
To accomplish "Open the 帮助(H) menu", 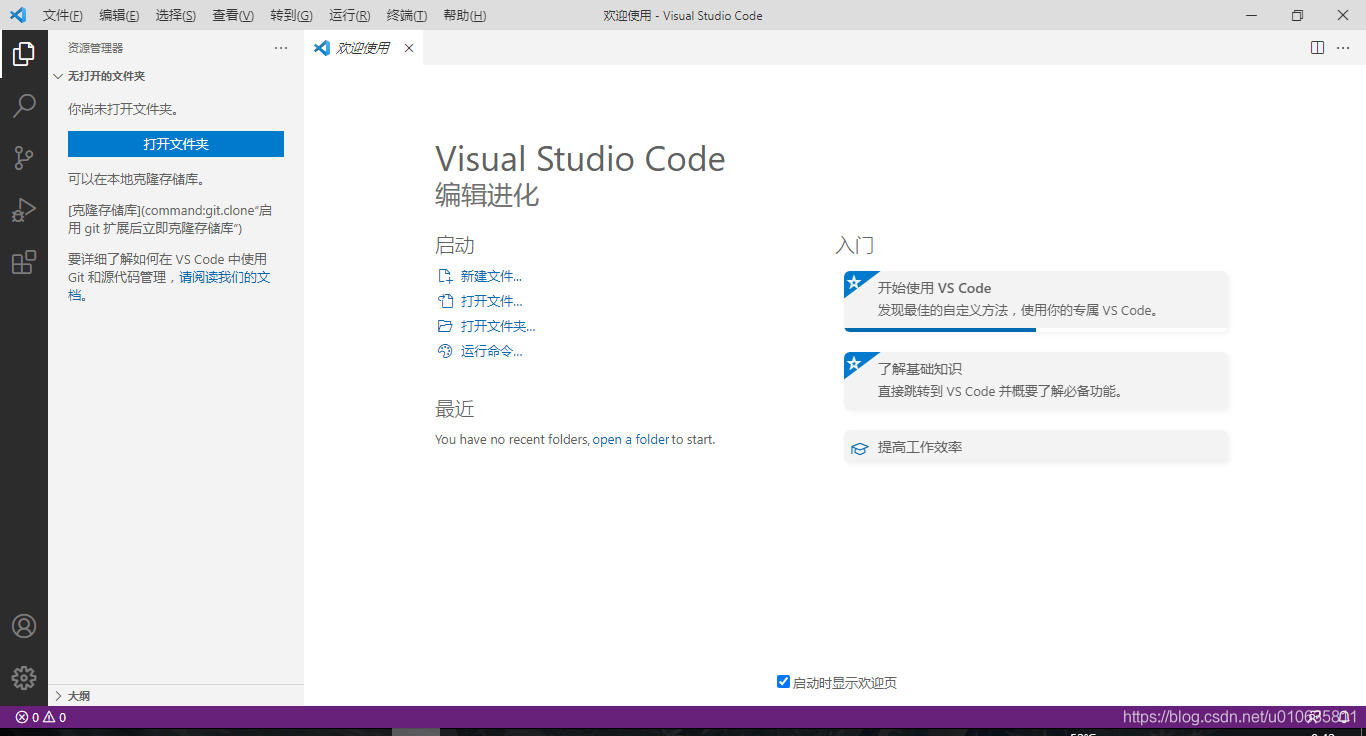I will click(x=464, y=15).
